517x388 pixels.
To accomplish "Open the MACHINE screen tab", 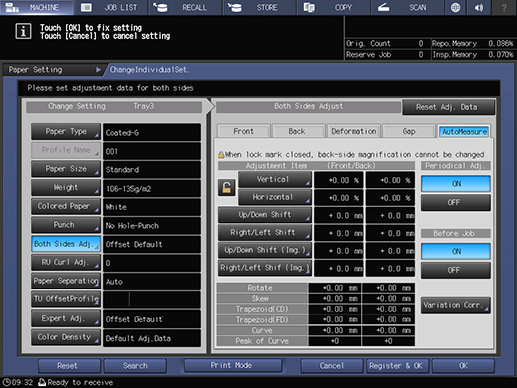I will pos(37,7).
